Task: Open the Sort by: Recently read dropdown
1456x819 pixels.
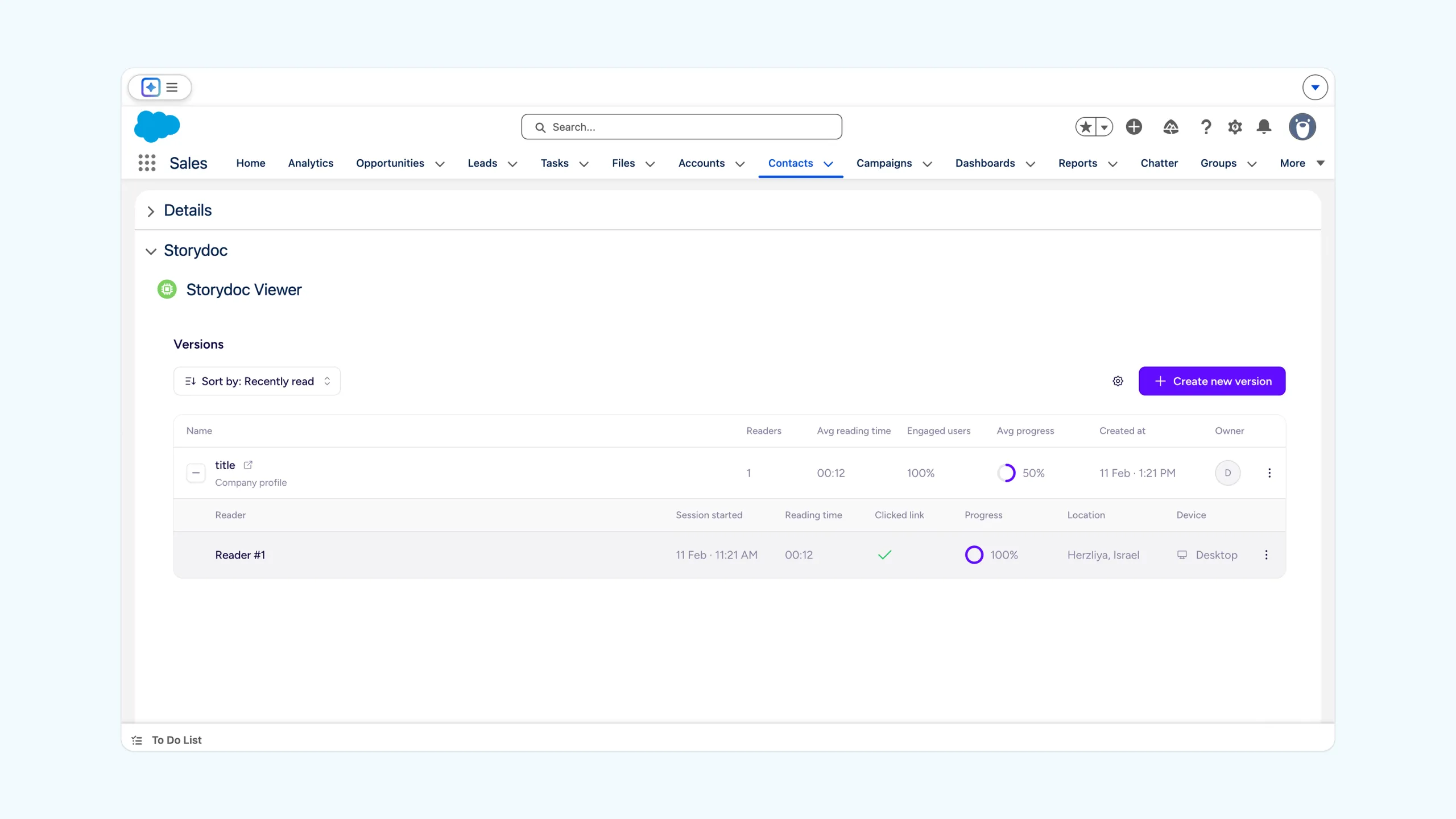Action: pyautogui.click(x=257, y=381)
